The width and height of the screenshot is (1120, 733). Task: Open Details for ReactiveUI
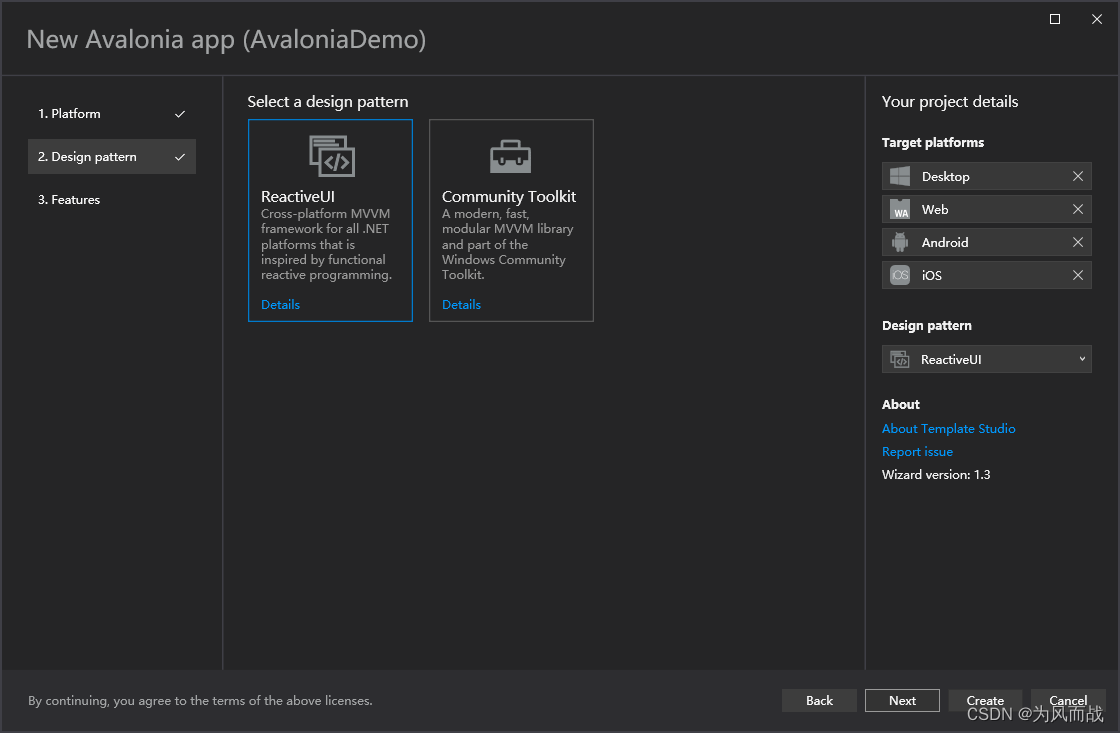tap(280, 304)
